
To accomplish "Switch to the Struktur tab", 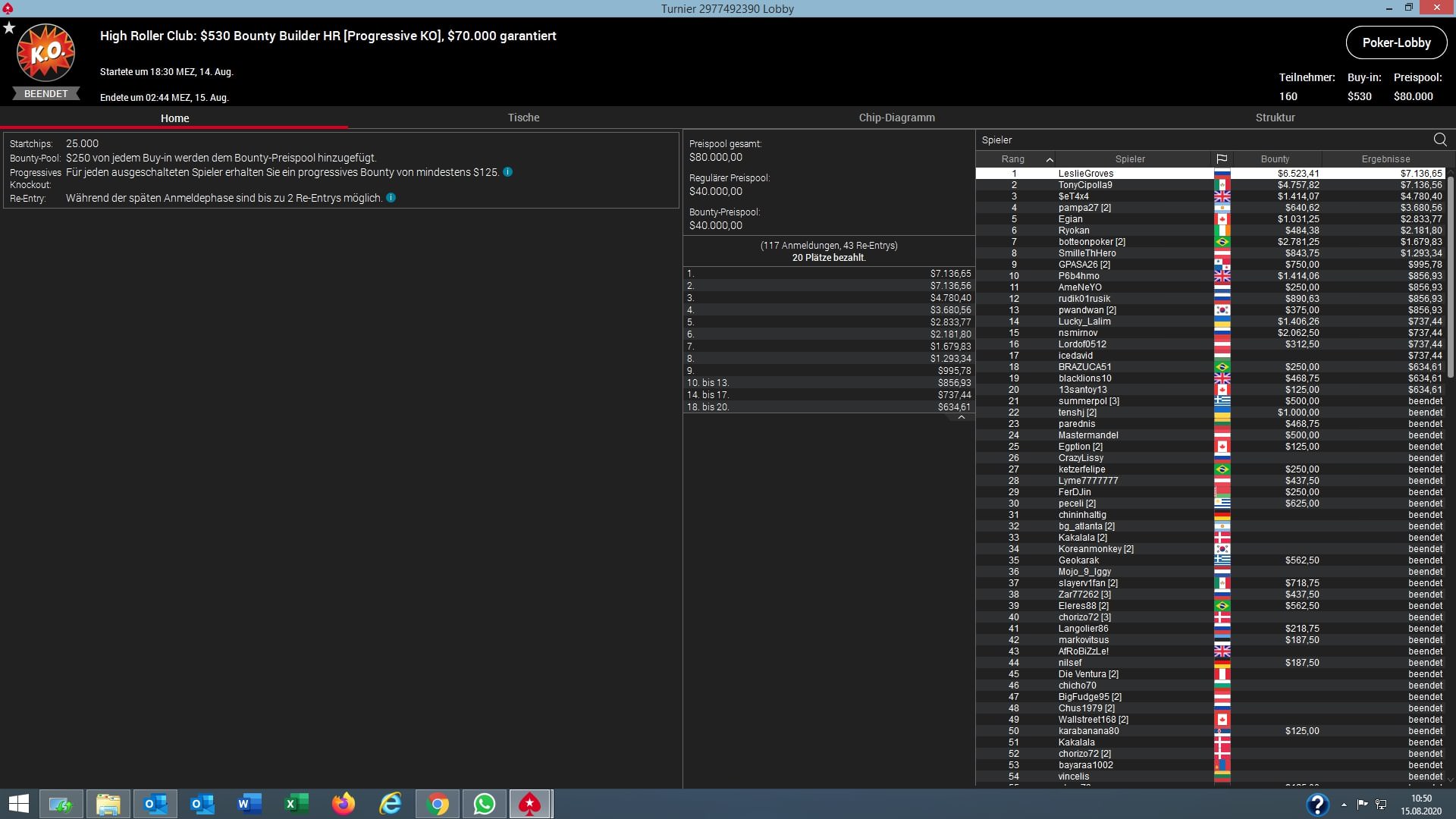I will (1275, 118).
